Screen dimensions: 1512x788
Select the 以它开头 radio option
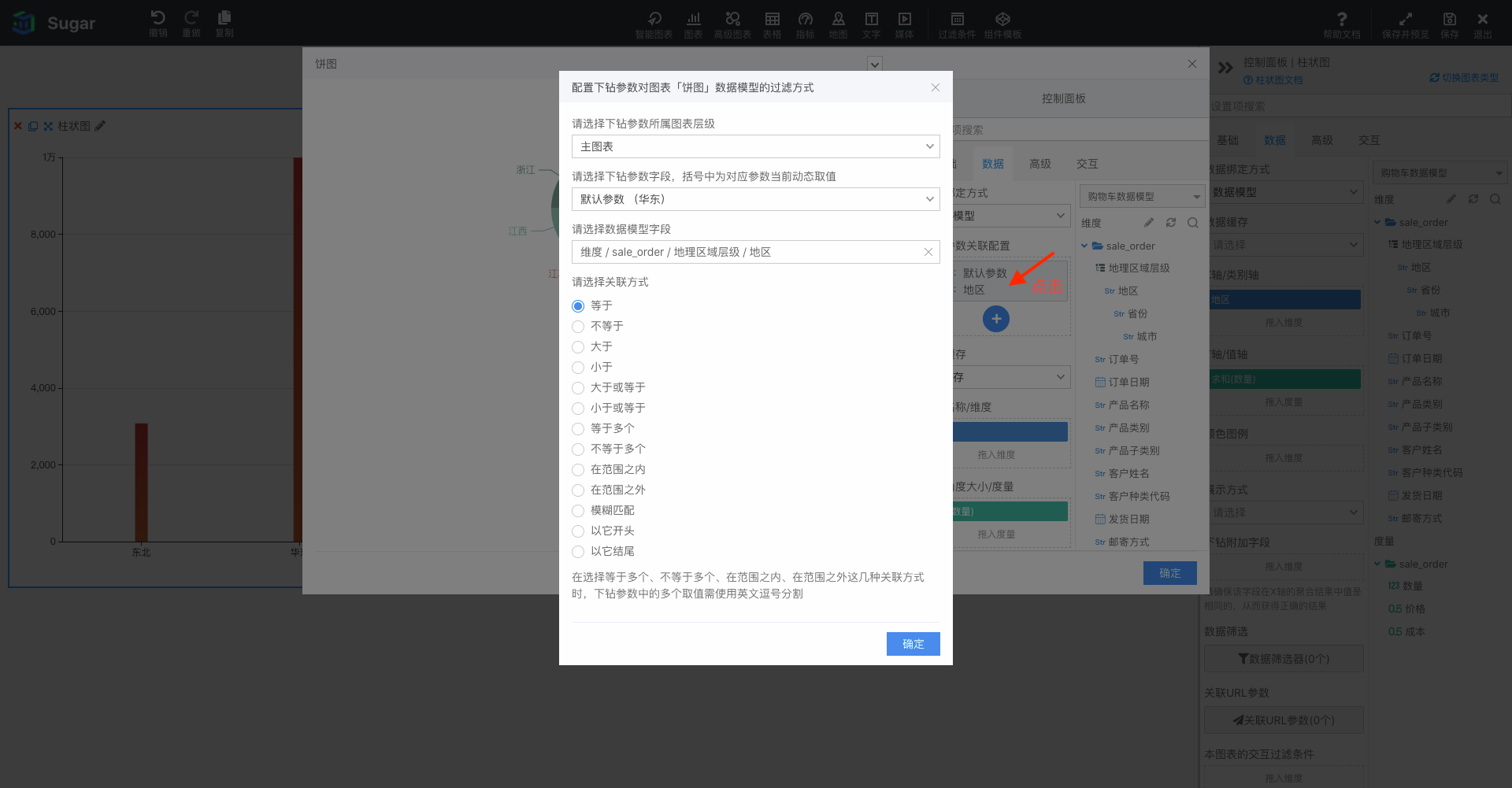click(578, 531)
